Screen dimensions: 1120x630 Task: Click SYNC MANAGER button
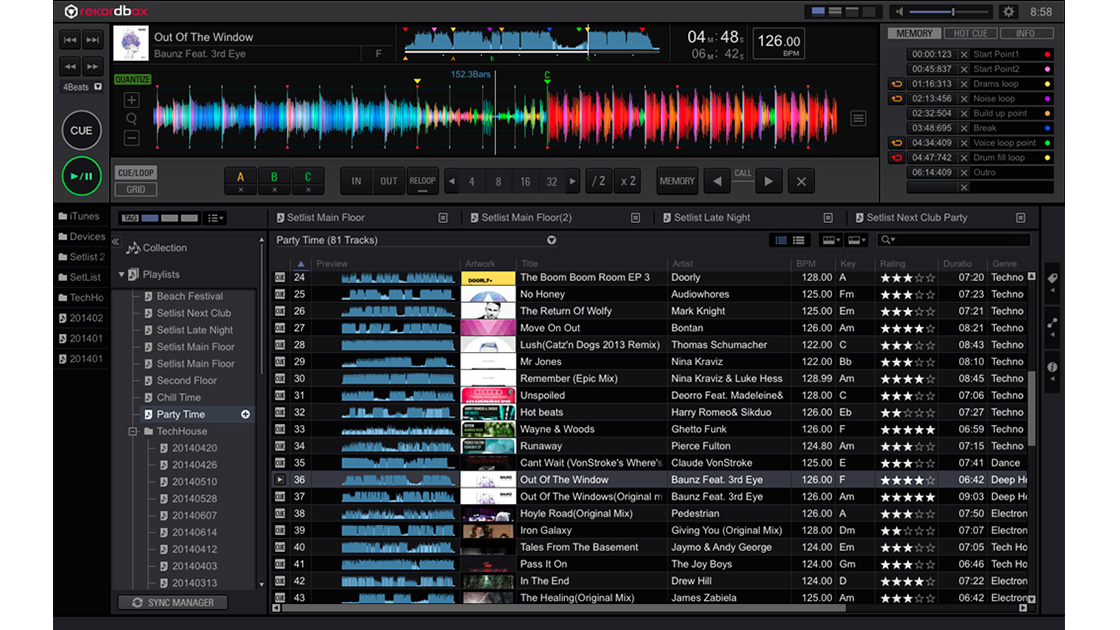pos(173,603)
